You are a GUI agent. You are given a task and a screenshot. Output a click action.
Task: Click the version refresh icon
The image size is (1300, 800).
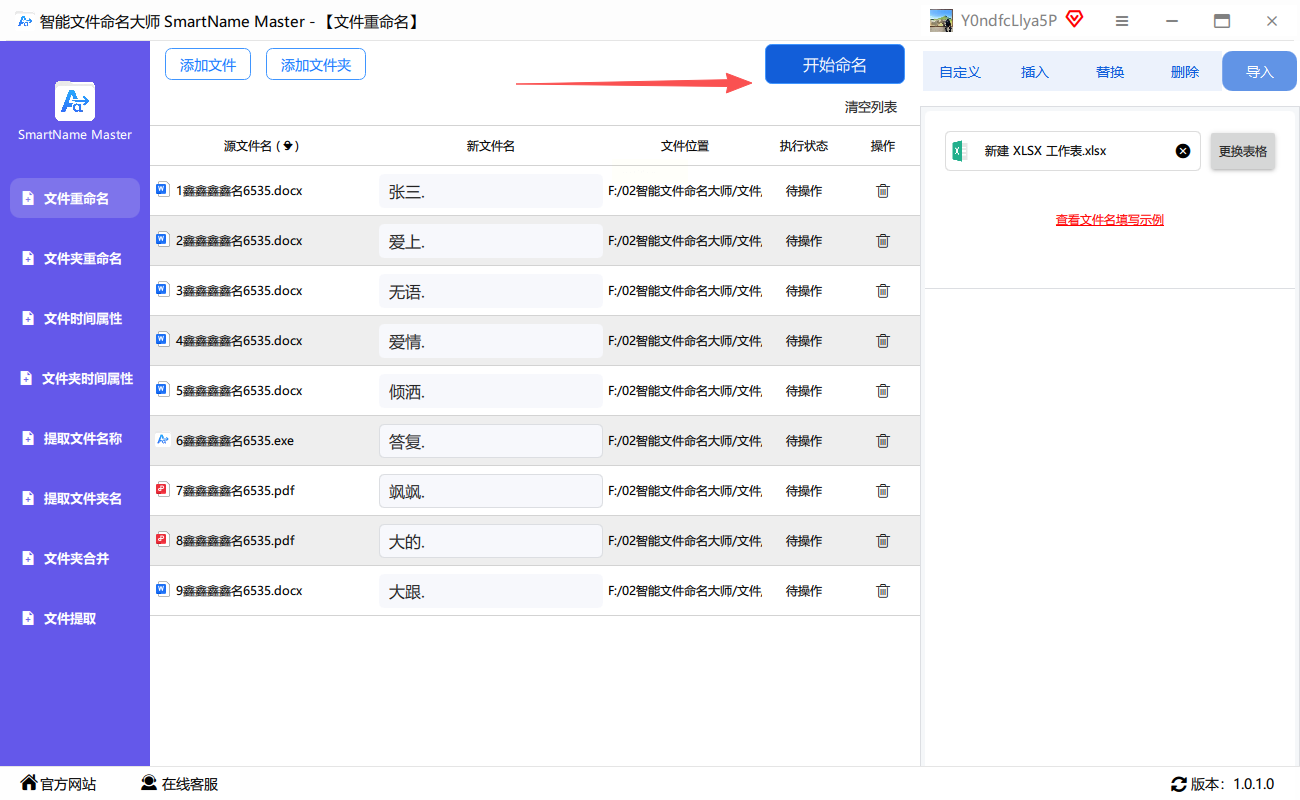(x=1178, y=784)
